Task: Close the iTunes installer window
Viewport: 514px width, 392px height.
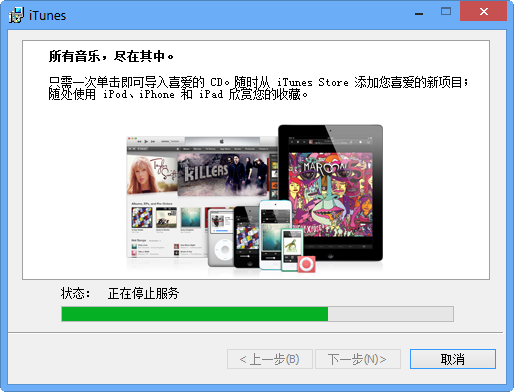Action: (x=484, y=12)
